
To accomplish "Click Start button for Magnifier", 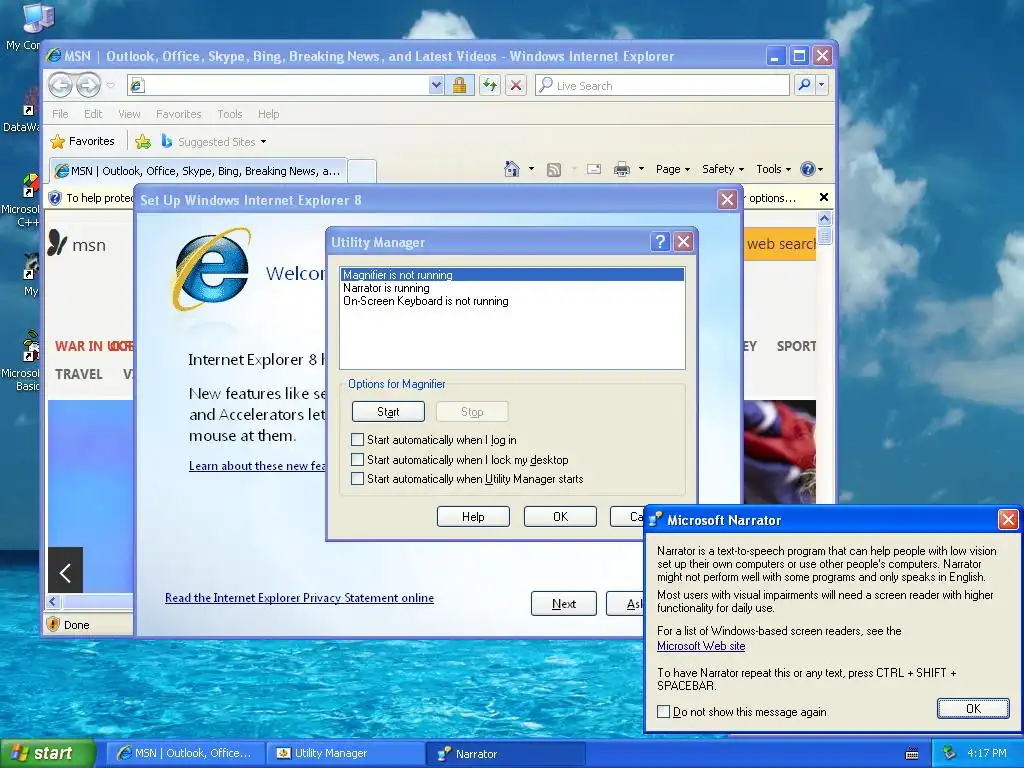I will (388, 411).
